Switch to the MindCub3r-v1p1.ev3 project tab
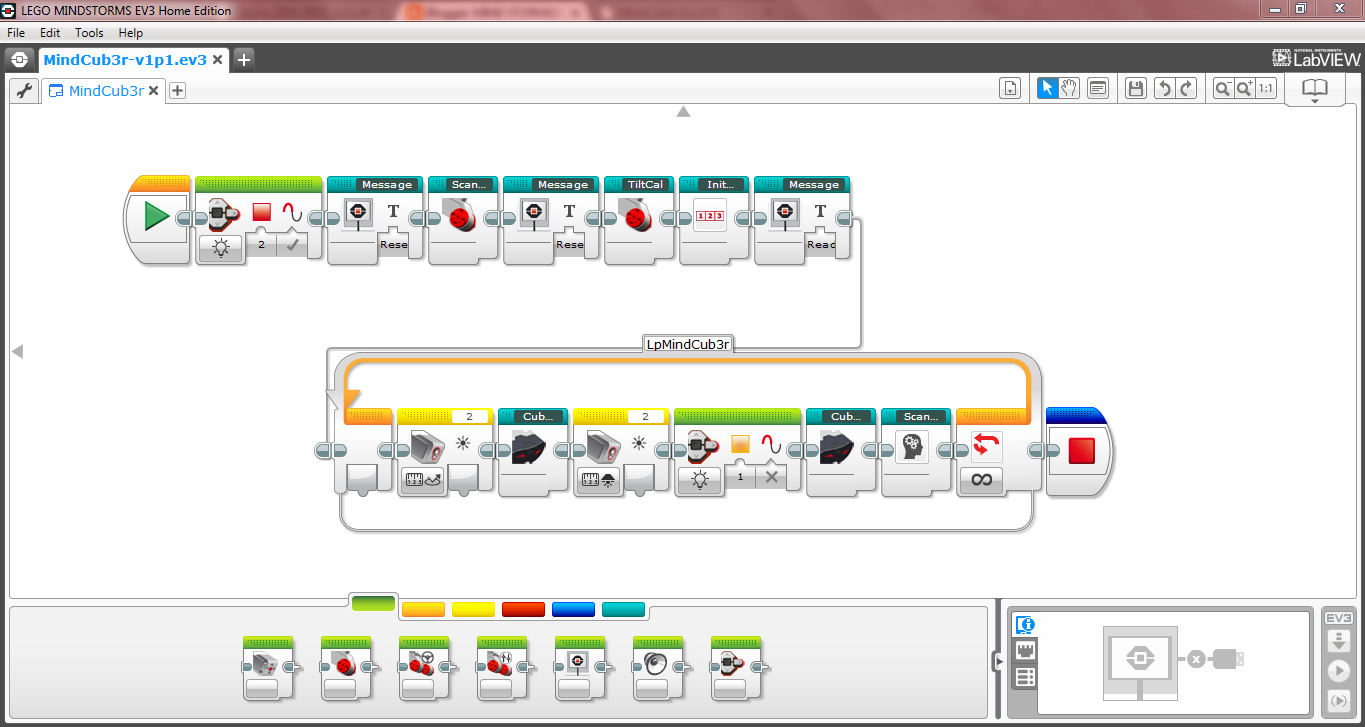 125,60
